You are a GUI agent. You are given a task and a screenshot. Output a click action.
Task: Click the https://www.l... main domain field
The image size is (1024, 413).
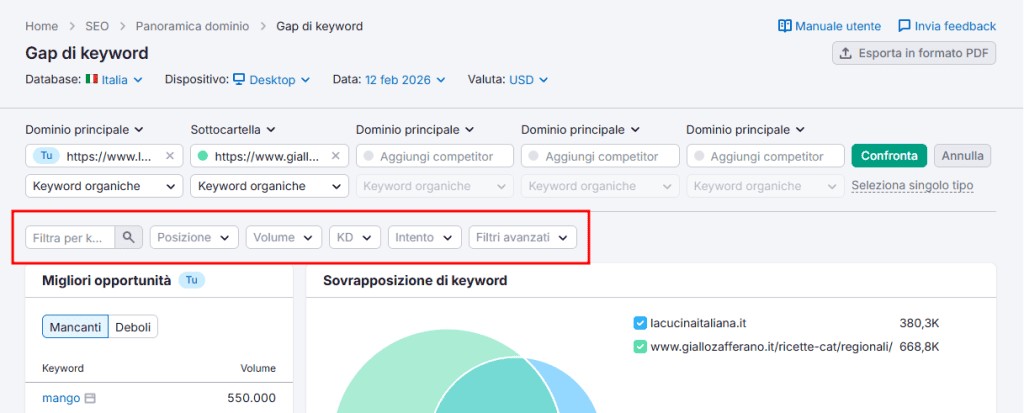[x=104, y=156]
